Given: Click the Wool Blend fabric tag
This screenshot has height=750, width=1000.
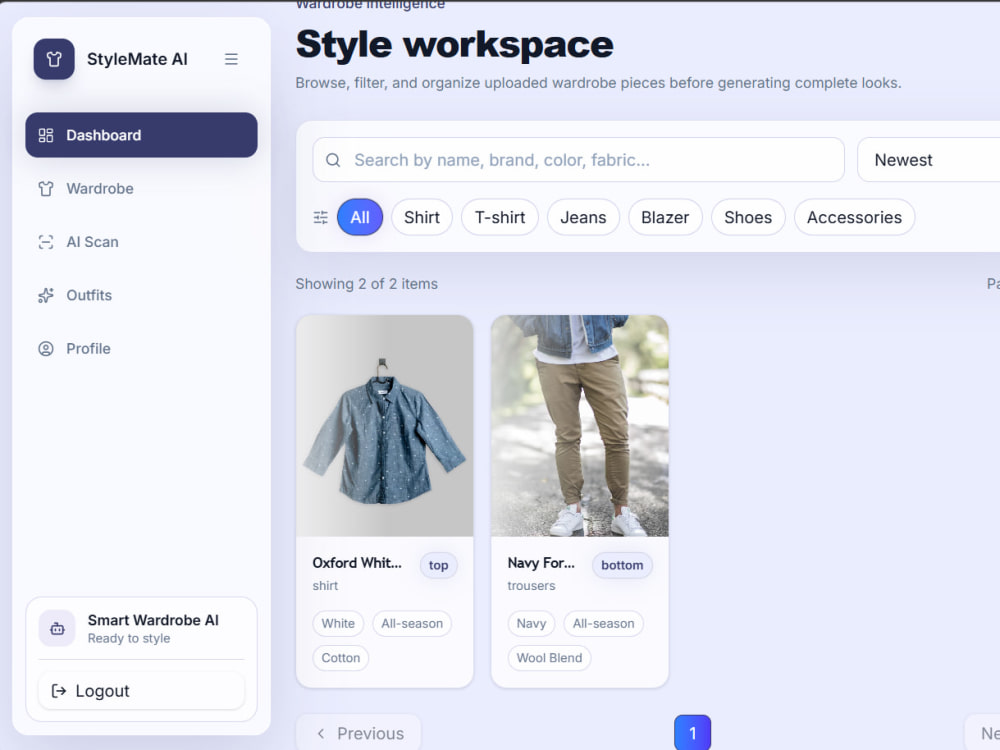Looking at the screenshot, I should (549, 658).
